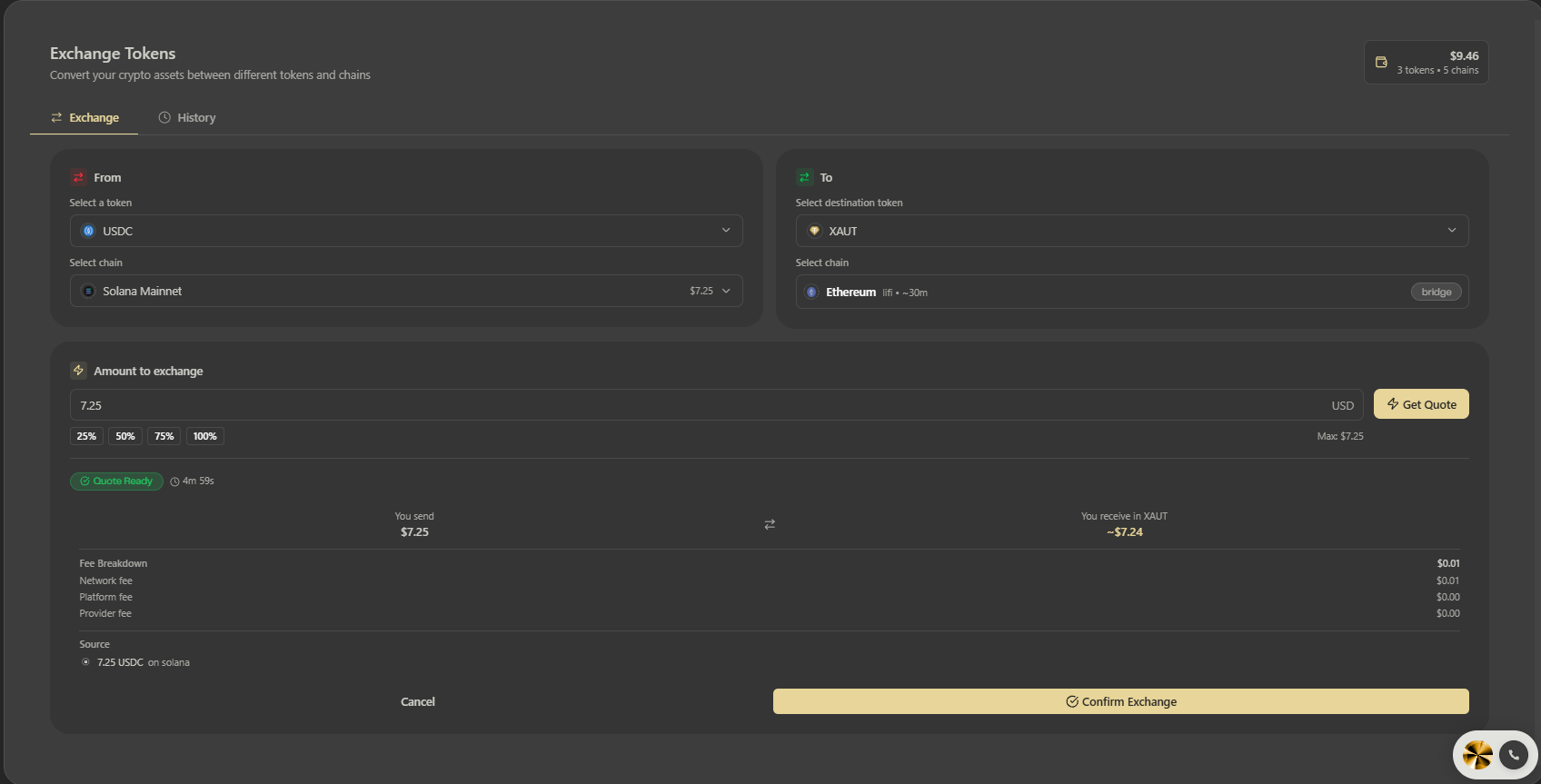Screen dimensions: 1541x784
Task: Open the Solana Mainnet chain dropdown
Action: tap(406, 291)
